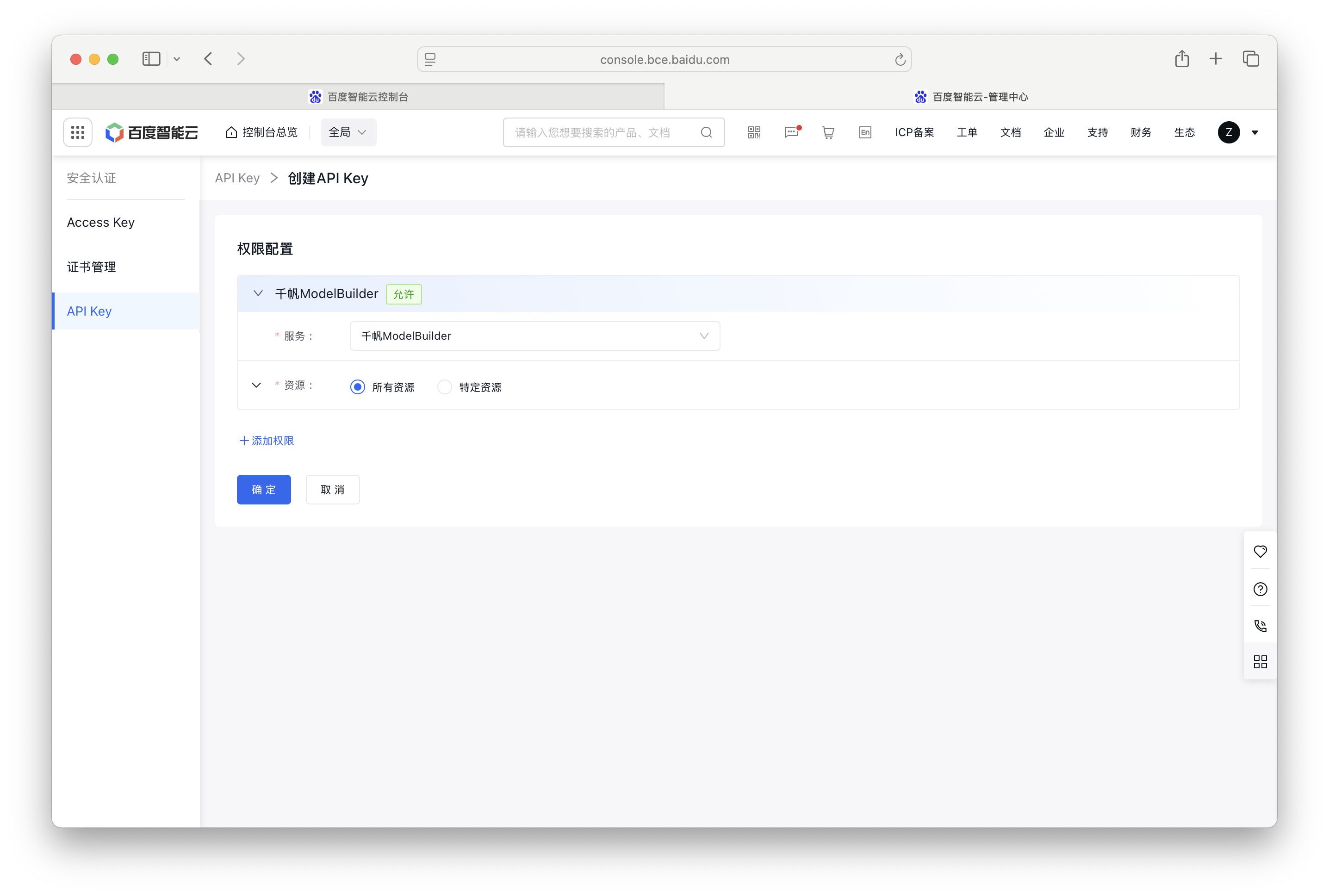
Task: Select the 所有资源 radio button
Action: (357, 386)
